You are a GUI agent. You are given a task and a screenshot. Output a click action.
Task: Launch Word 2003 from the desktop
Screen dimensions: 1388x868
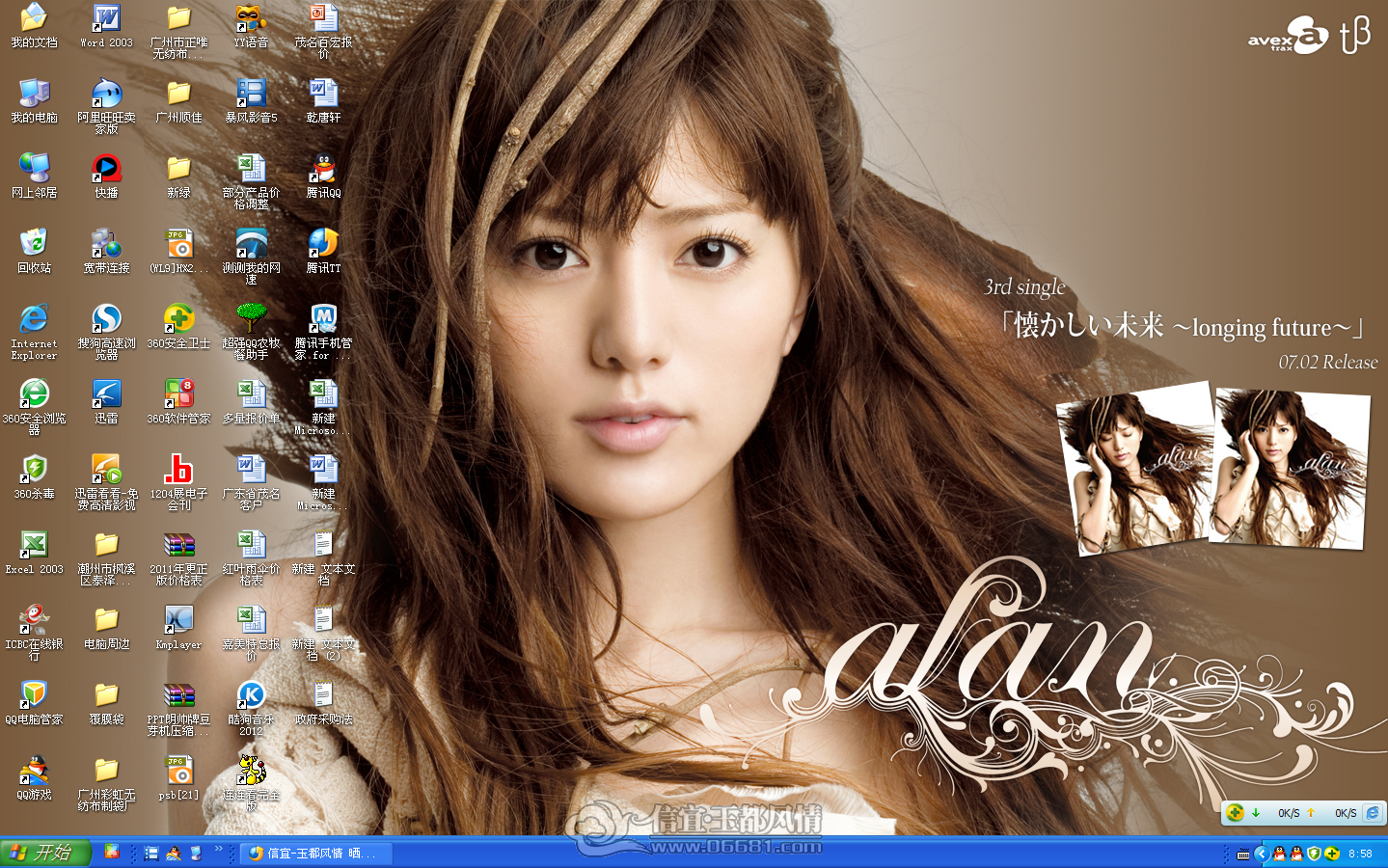(x=106, y=27)
